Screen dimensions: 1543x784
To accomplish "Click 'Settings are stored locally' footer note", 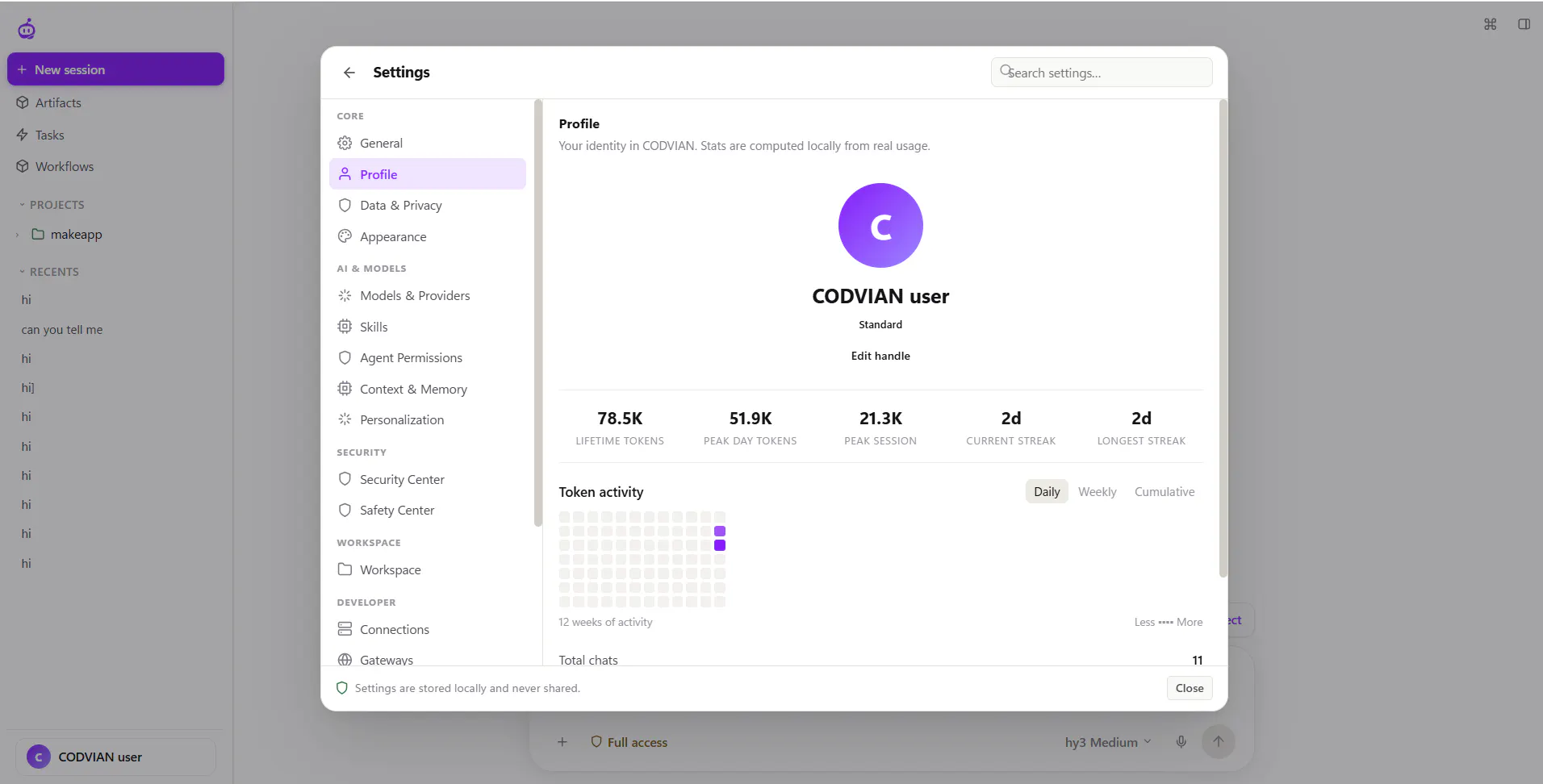I will tap(467, 688).
